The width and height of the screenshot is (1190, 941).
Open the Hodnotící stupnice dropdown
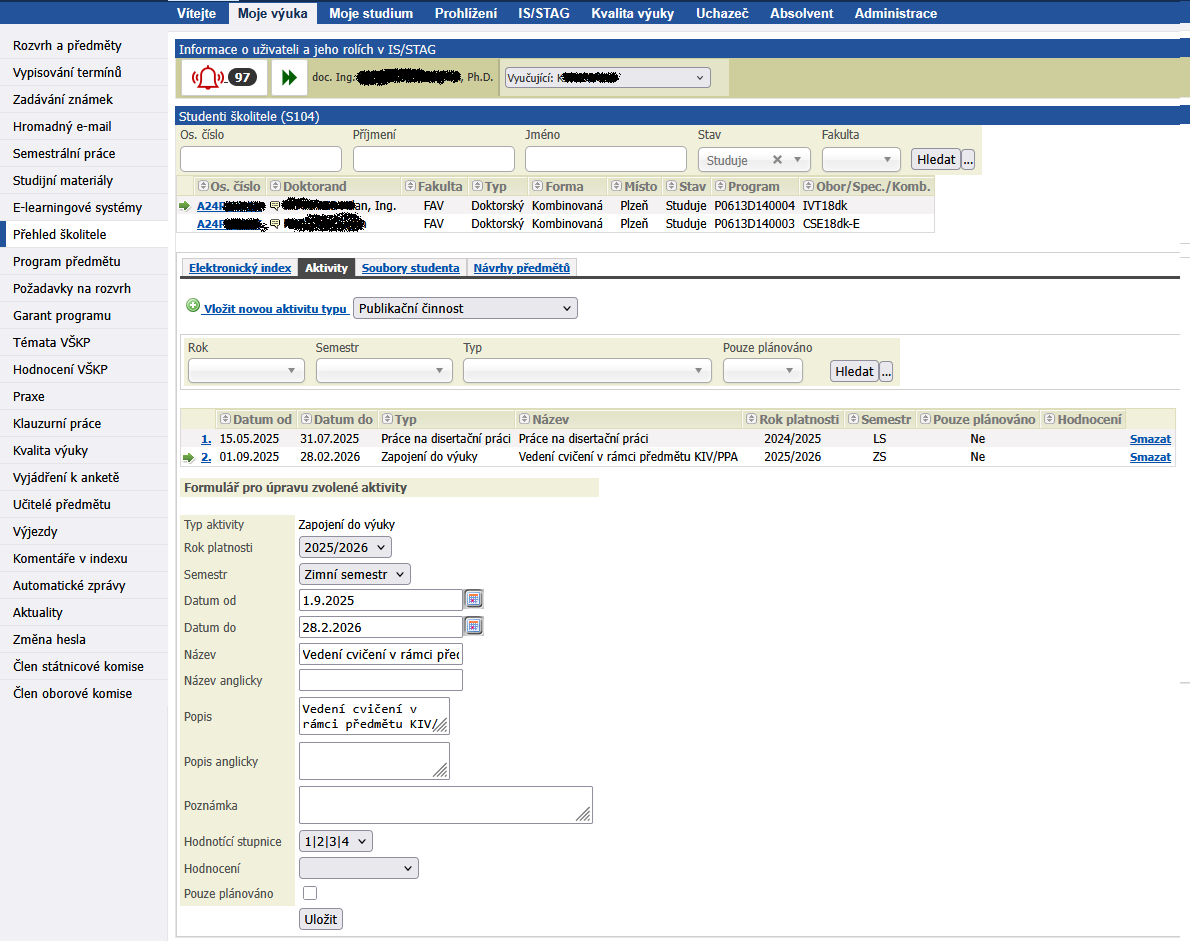pyautogui.click(x=335, y=841)
